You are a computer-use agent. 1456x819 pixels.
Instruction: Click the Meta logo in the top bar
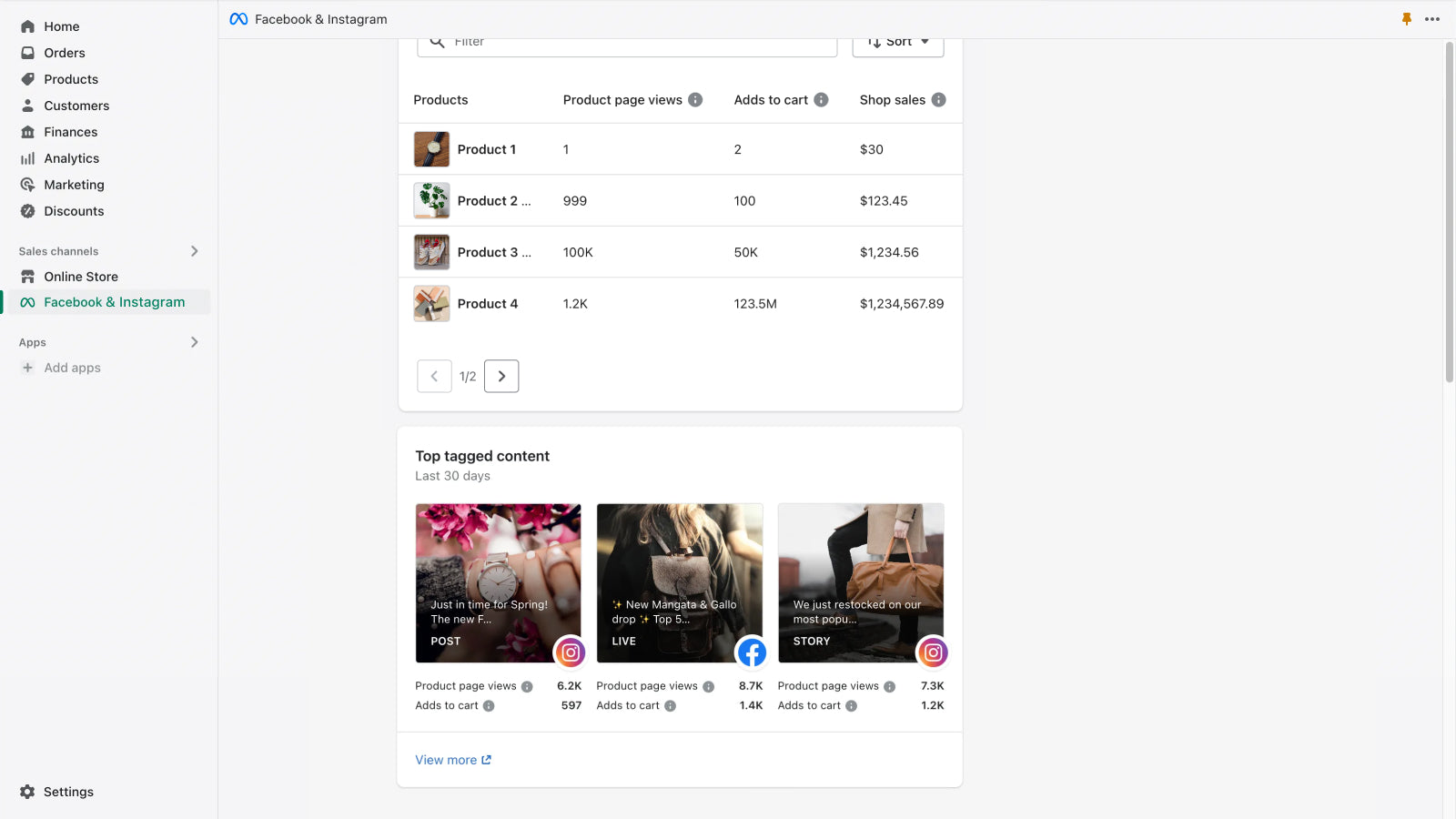pos(238,18)
